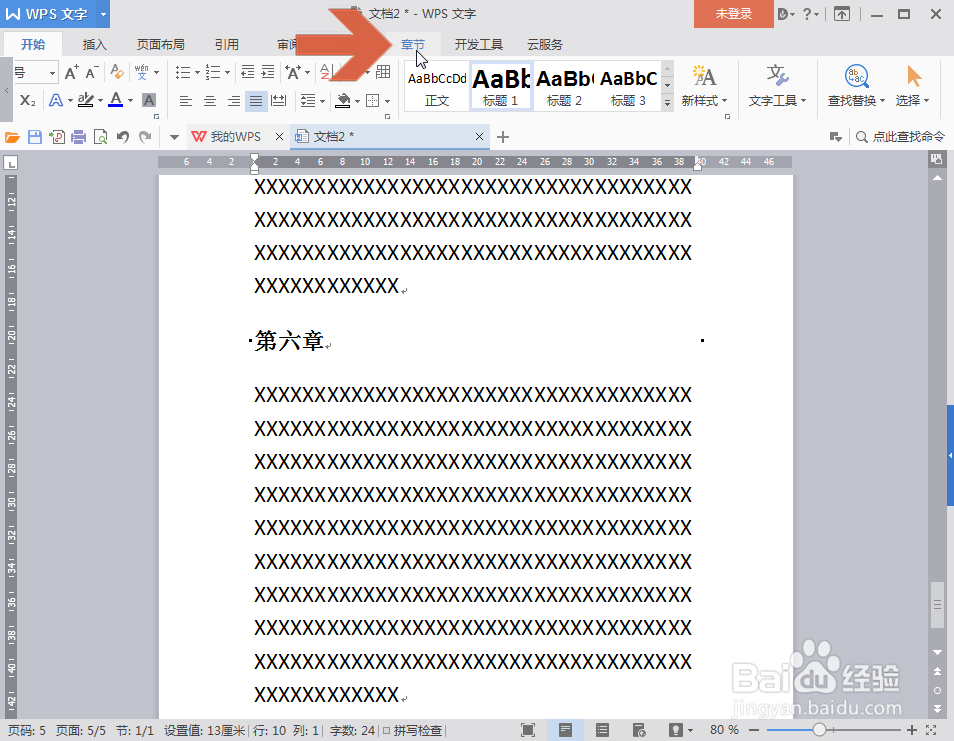Viewport: 954px width, 741px height.
Task: Expand numbering style dropdown
Action: tap(227, 73)
